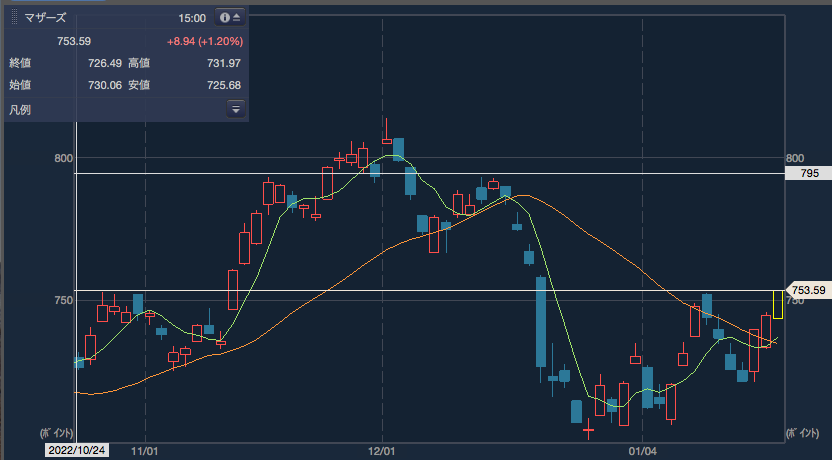Click the 753.59 price in info panel
Image resolution: width=832 pixels, height=460 pixels.
74,41
